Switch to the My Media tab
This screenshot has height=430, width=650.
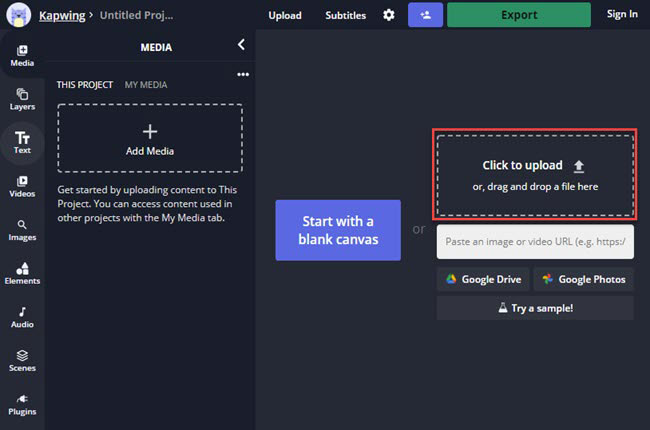point(145,85)
